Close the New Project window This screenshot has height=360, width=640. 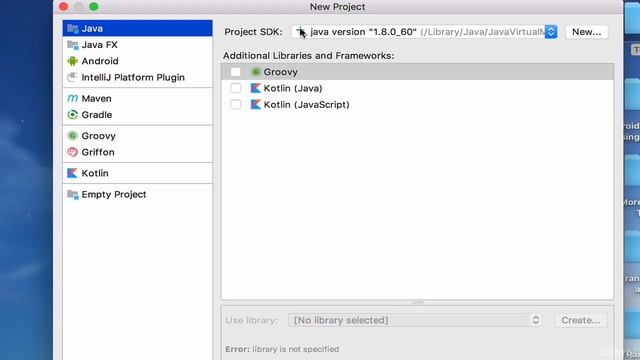[64, 7]
